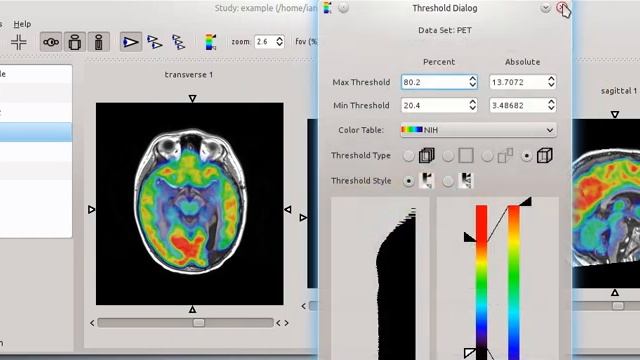Click the zoom value field showing 2.6

(264, 42)
